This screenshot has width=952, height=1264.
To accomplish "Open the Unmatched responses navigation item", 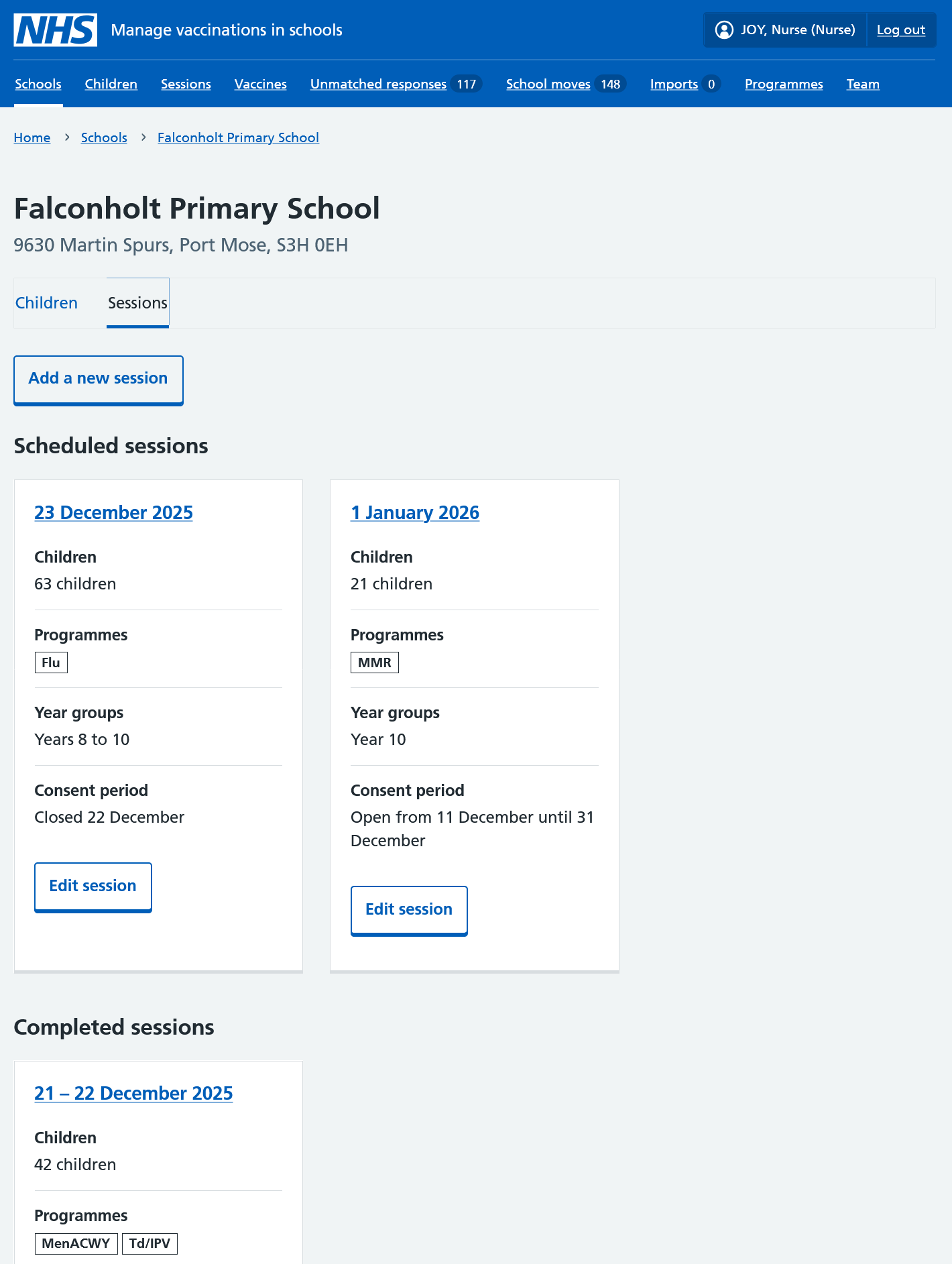I will (377, 84).
